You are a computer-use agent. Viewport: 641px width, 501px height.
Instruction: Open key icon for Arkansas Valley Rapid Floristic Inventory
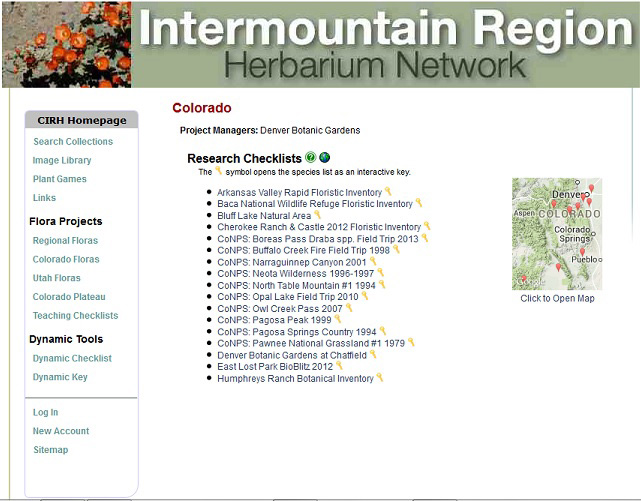[x=388, y=192]
